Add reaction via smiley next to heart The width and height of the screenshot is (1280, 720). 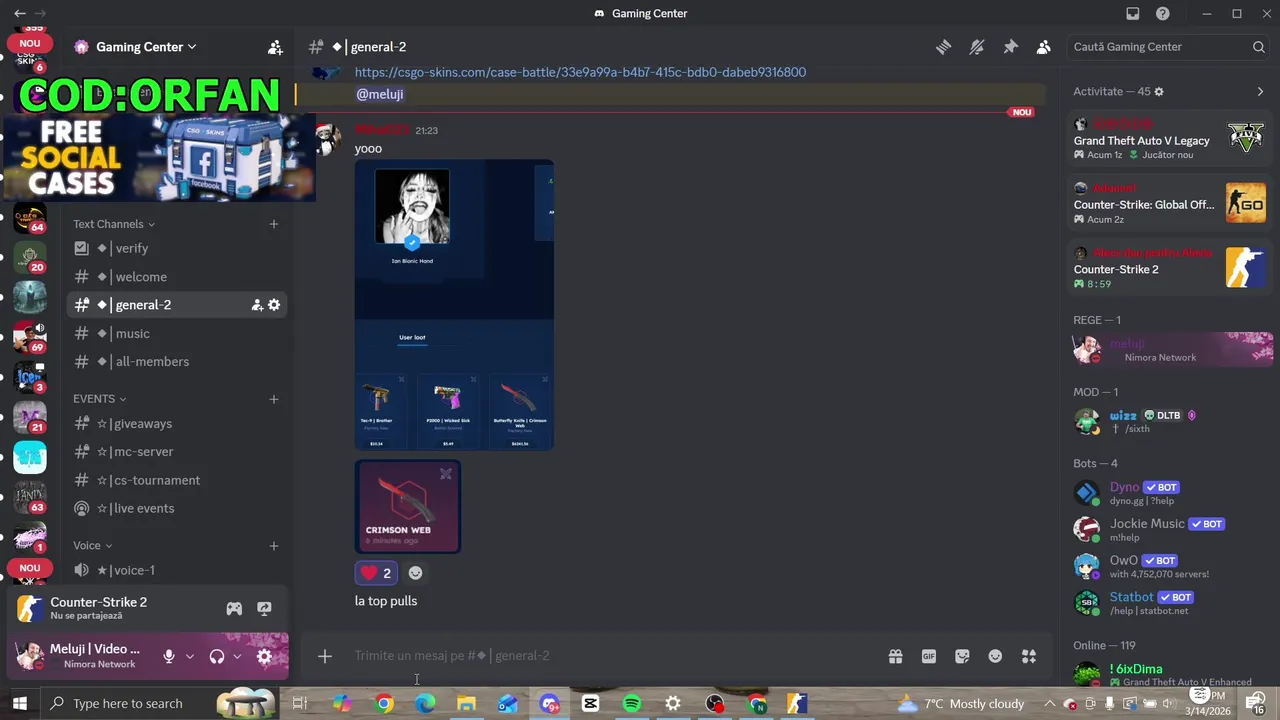point(416,573)
